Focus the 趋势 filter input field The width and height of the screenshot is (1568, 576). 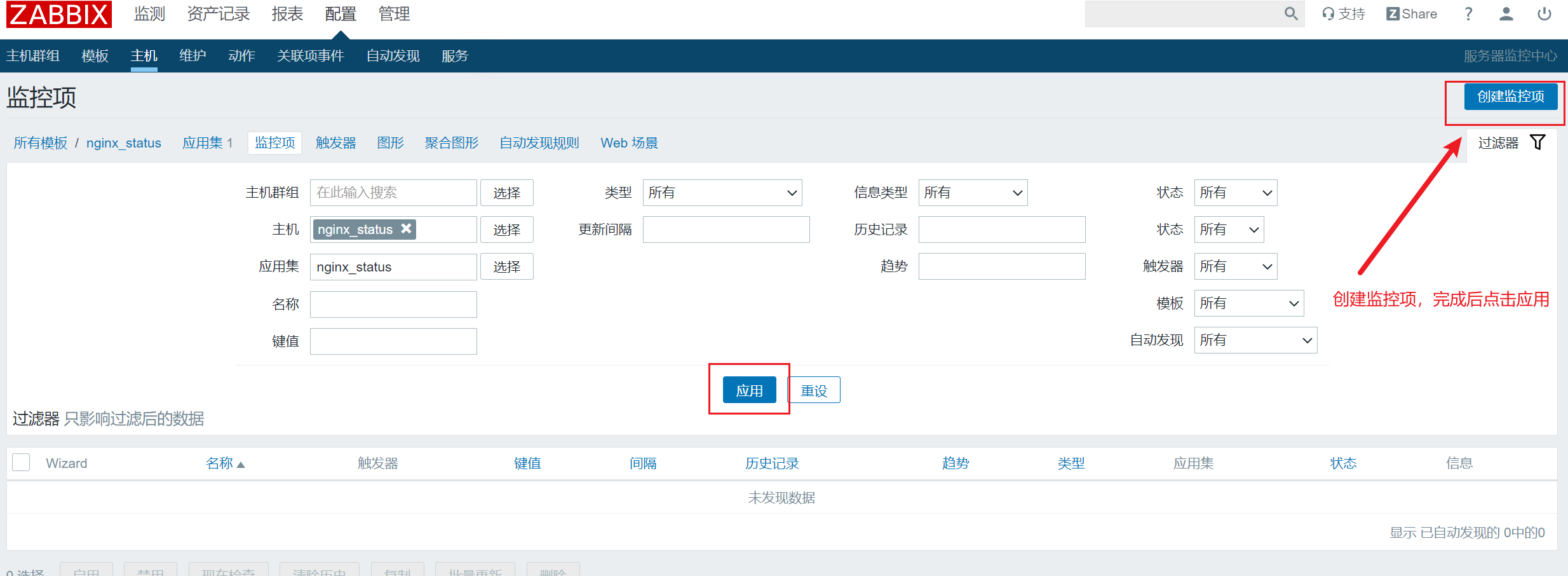1002,266
